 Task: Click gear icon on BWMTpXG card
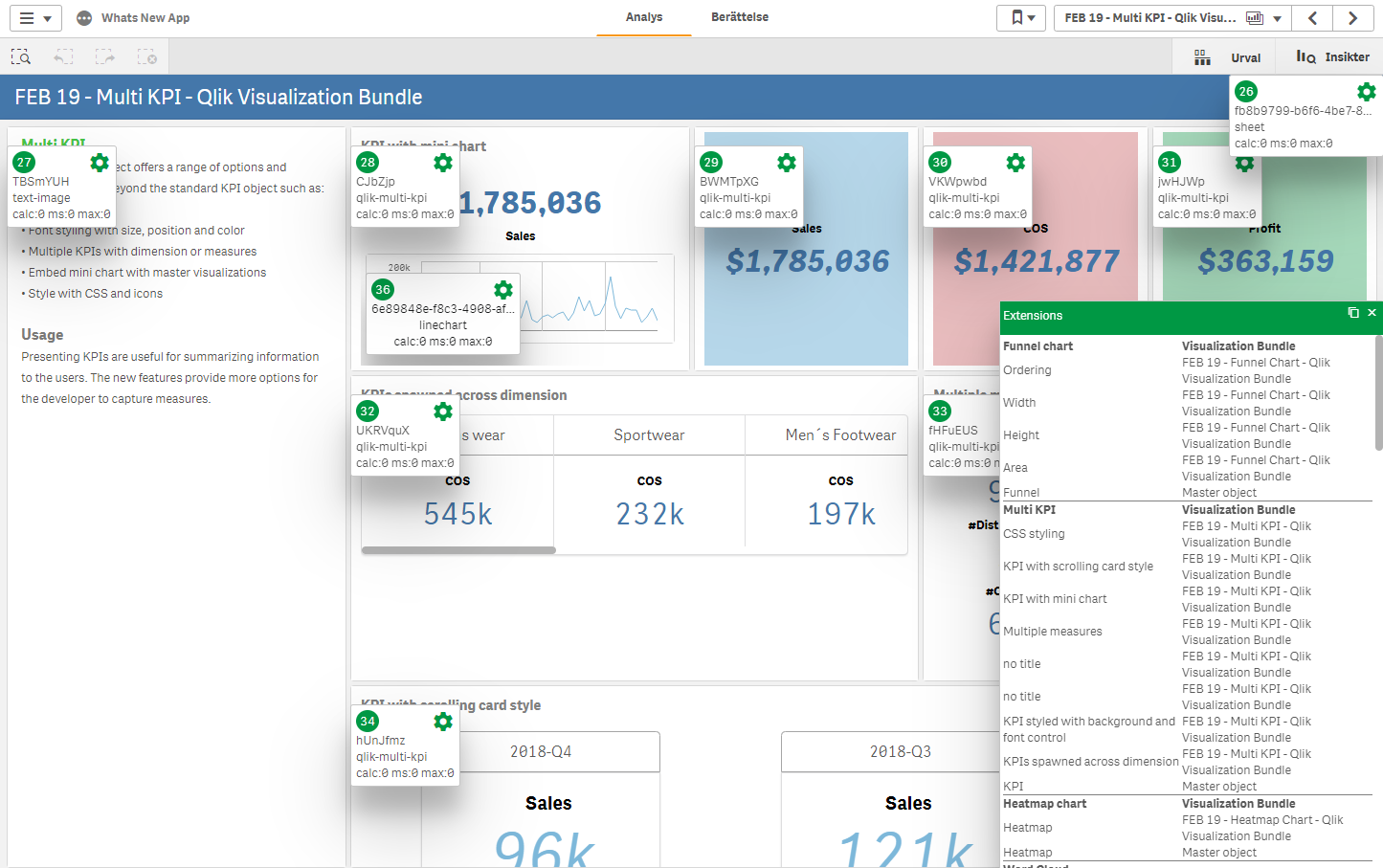coord(787,163)
